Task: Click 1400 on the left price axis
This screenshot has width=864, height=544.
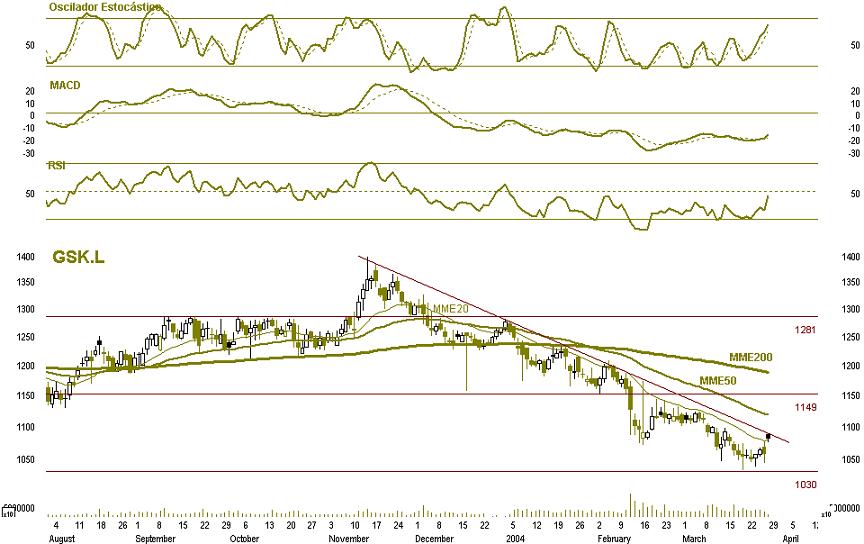Action: click(25, 257)
